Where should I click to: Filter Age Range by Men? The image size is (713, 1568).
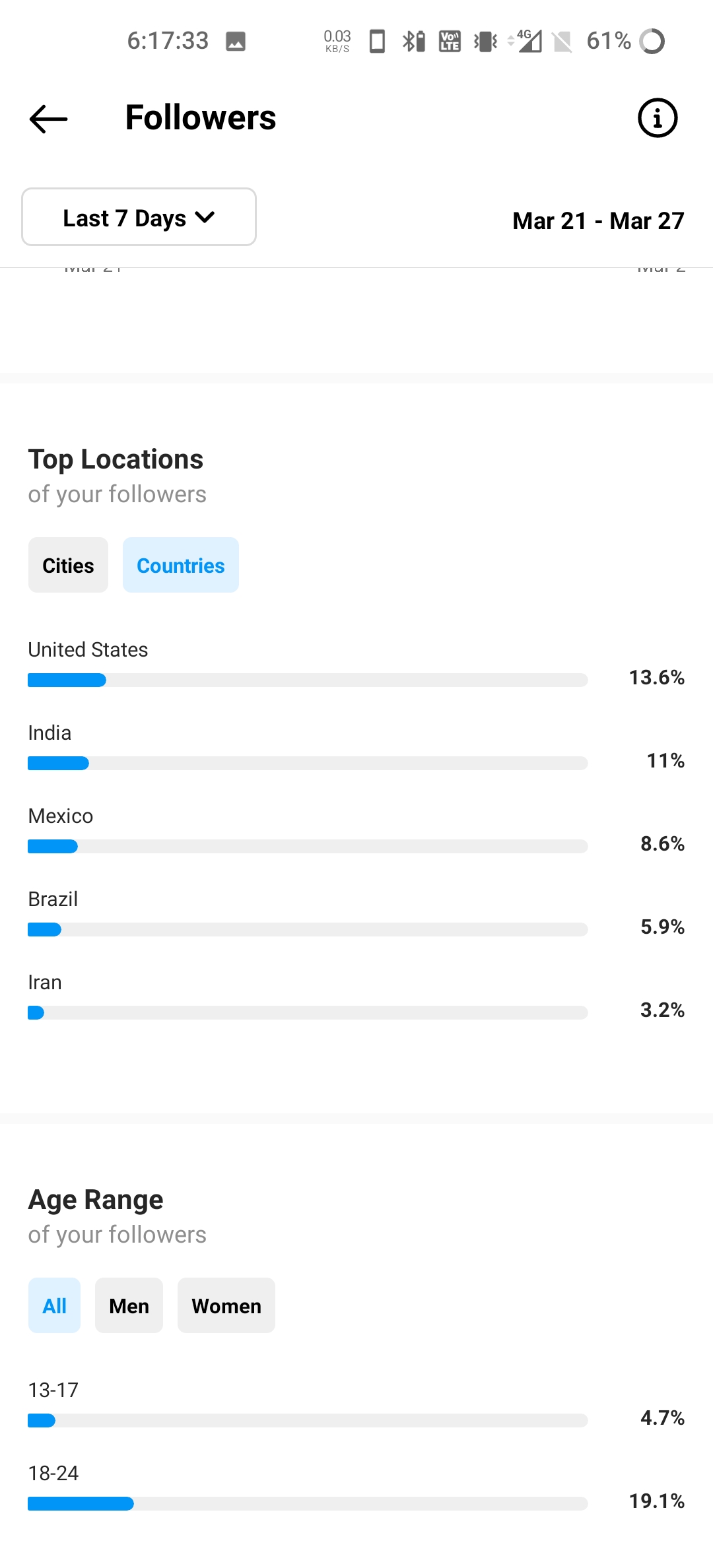pyautogui.click(x=129, y=1306)
